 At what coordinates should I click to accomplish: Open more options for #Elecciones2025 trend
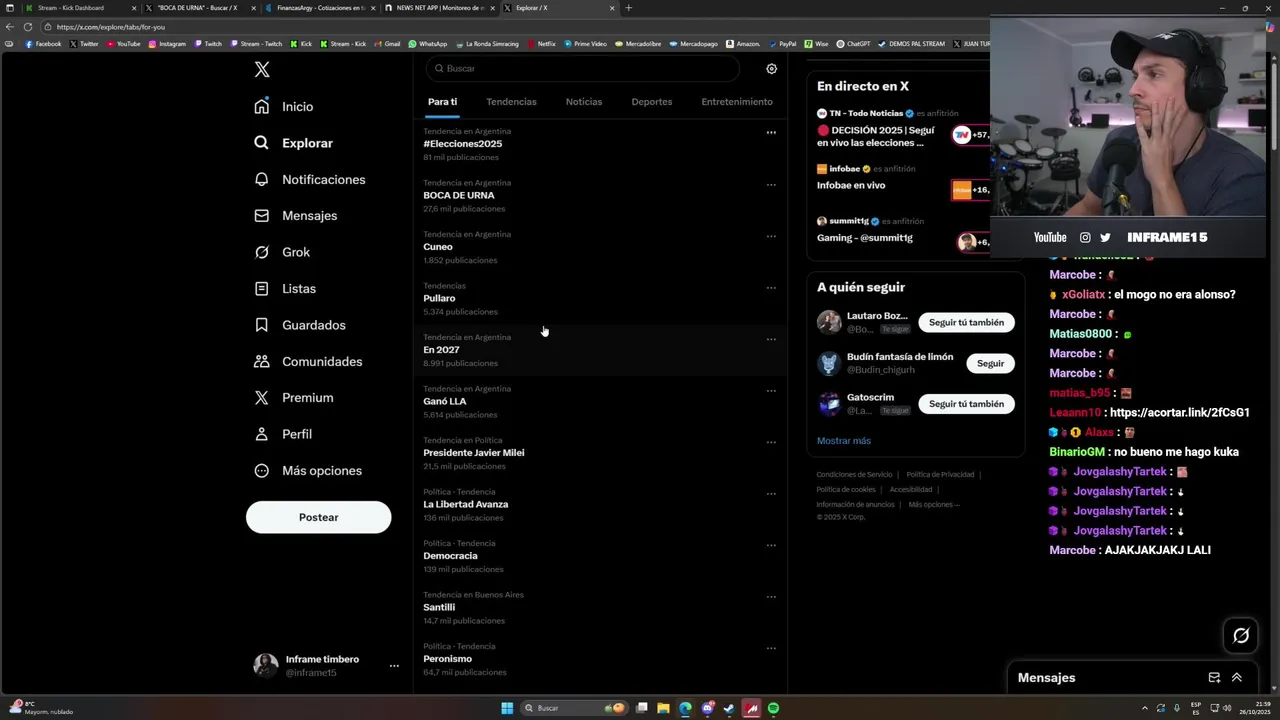(x=771, y=132)
